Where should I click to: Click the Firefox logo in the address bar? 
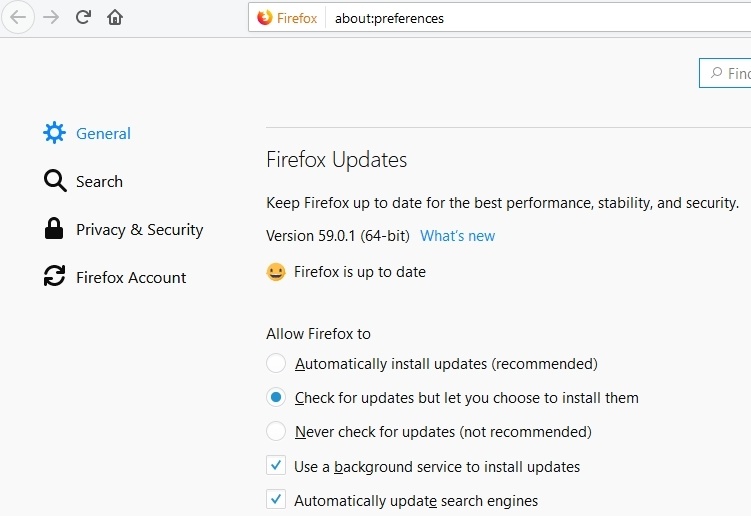tap(265, 18)
